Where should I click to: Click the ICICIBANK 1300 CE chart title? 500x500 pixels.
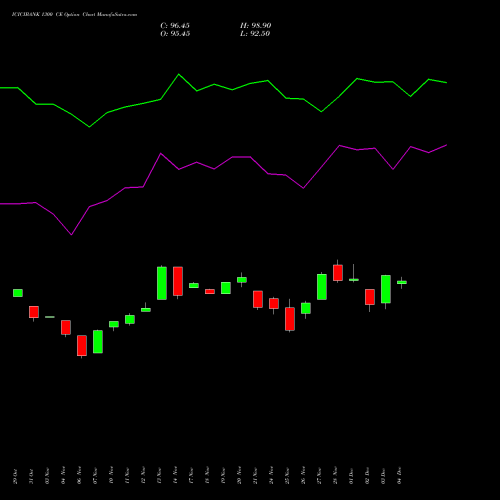[74, 15]
